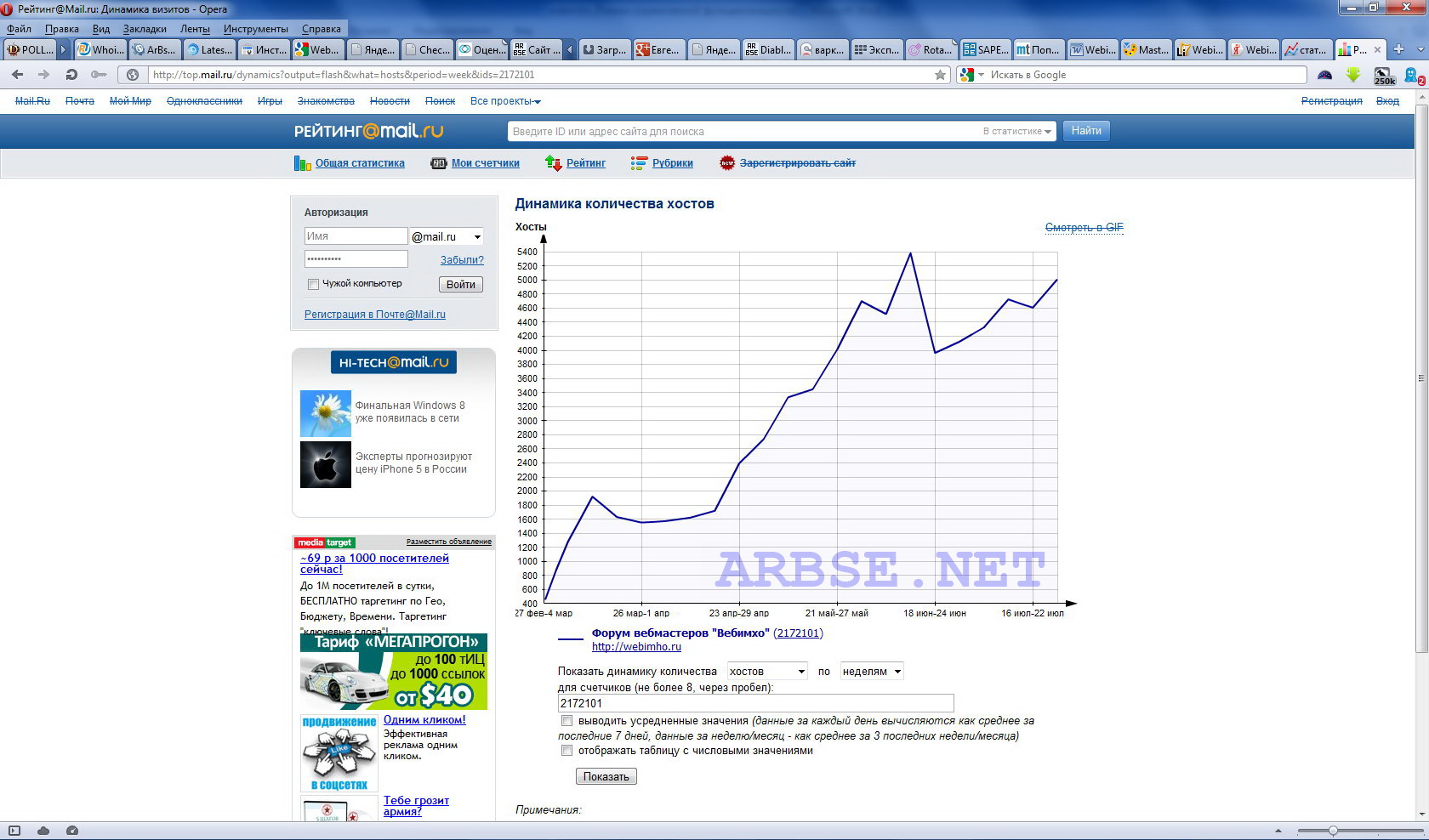Click the Найти search button
Viewport: 1429px width, 840px height.
(1086, 131)
